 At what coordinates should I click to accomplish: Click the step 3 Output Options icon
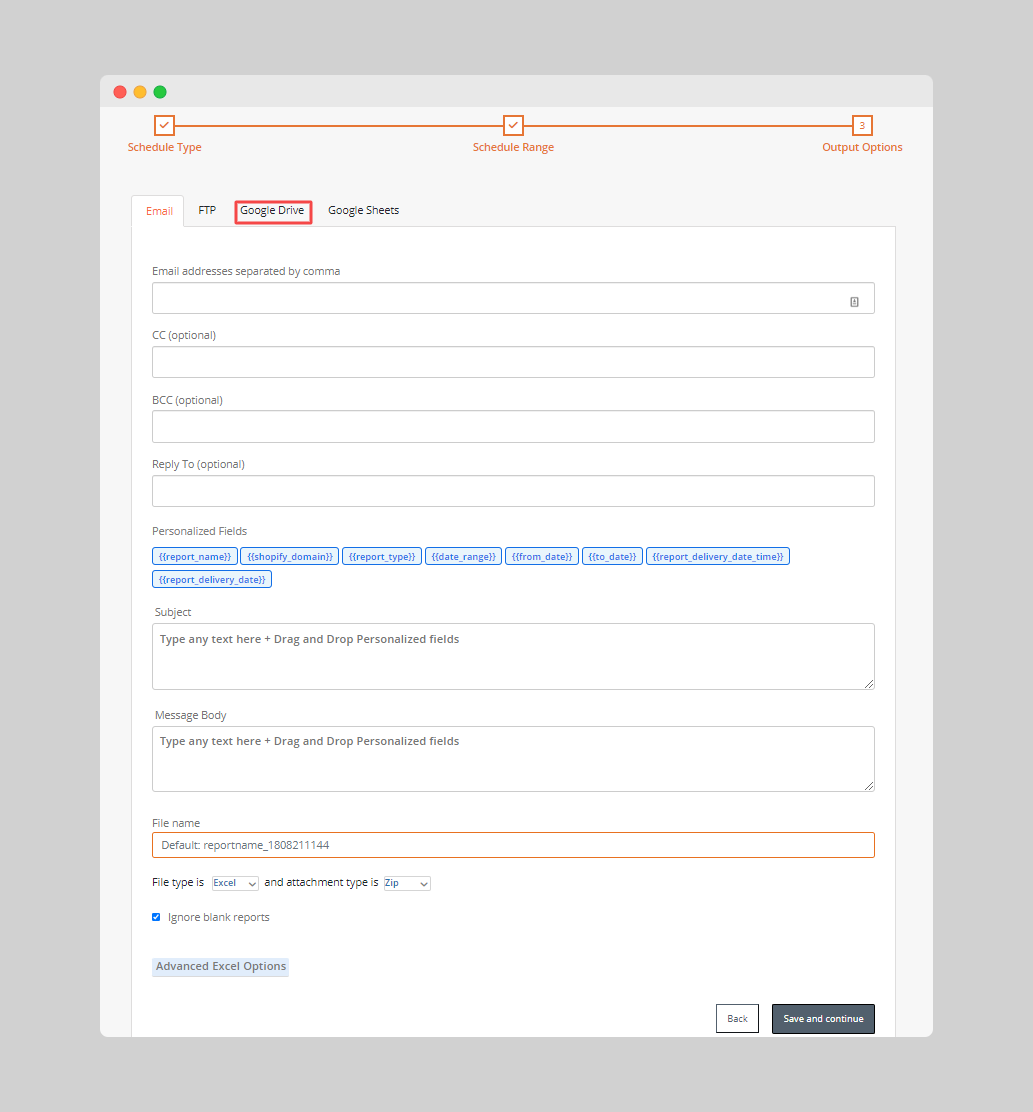click(862, 126)
